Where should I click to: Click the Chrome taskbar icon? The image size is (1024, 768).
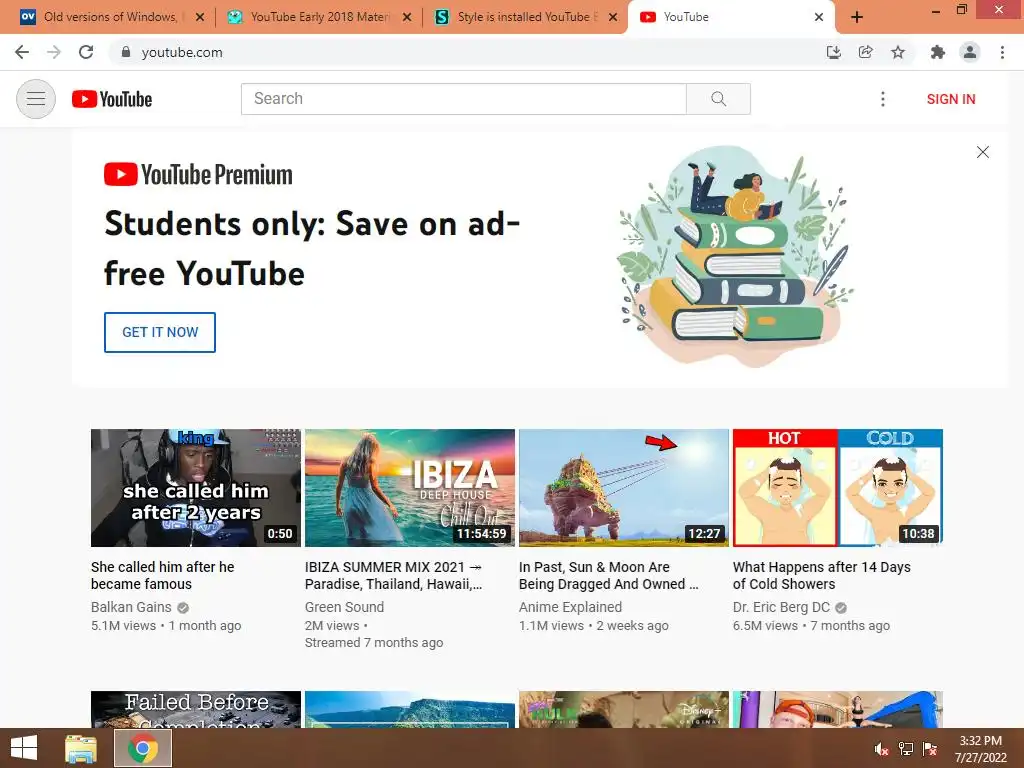tap(143, 748)
